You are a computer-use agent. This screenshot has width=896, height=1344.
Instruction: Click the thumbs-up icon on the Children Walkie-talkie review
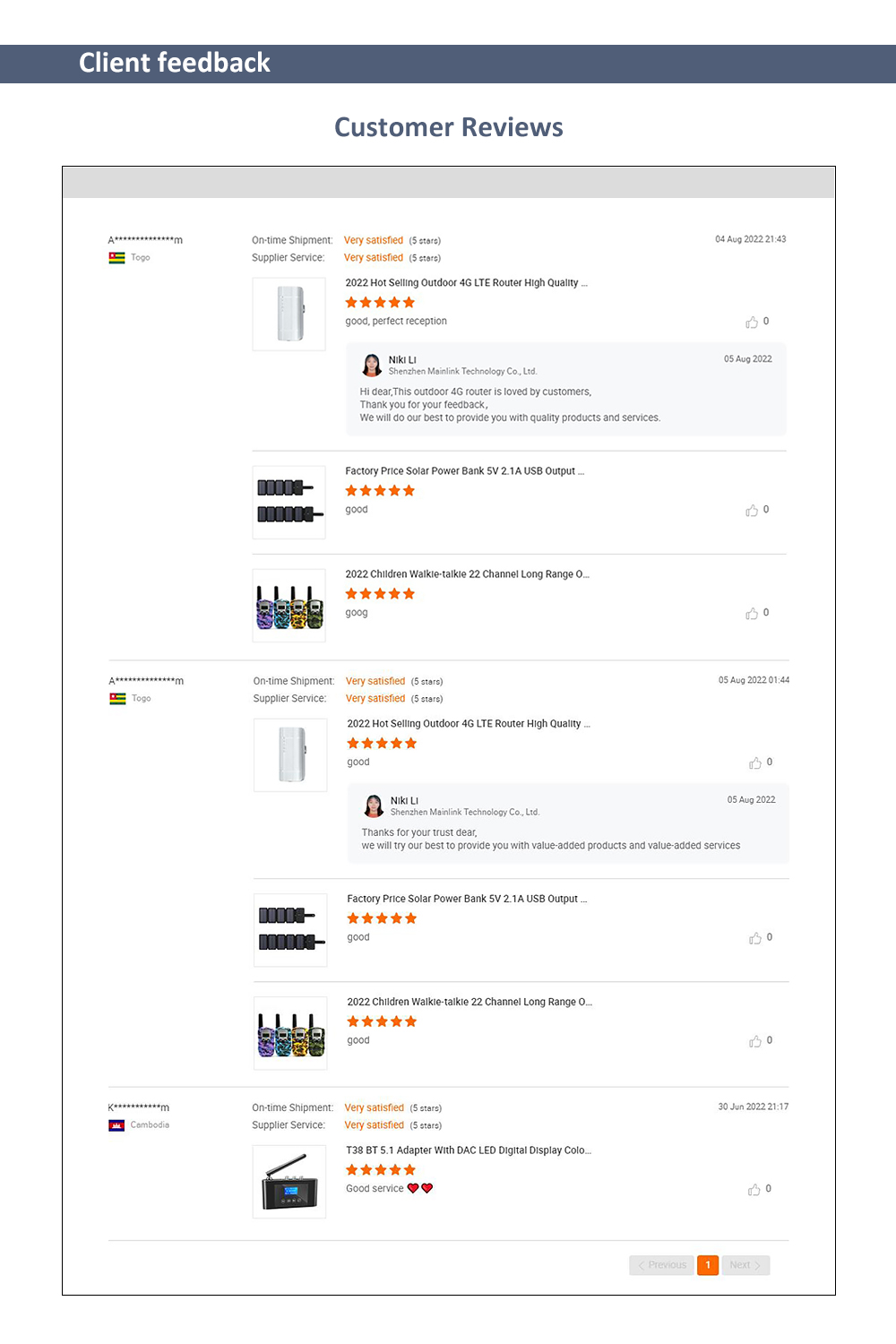pos(752,613)
